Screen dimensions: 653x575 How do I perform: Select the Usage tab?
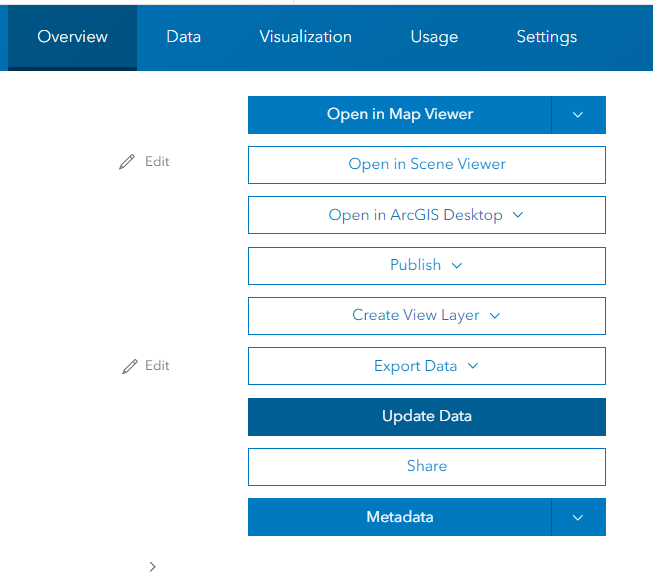point(434,37)
